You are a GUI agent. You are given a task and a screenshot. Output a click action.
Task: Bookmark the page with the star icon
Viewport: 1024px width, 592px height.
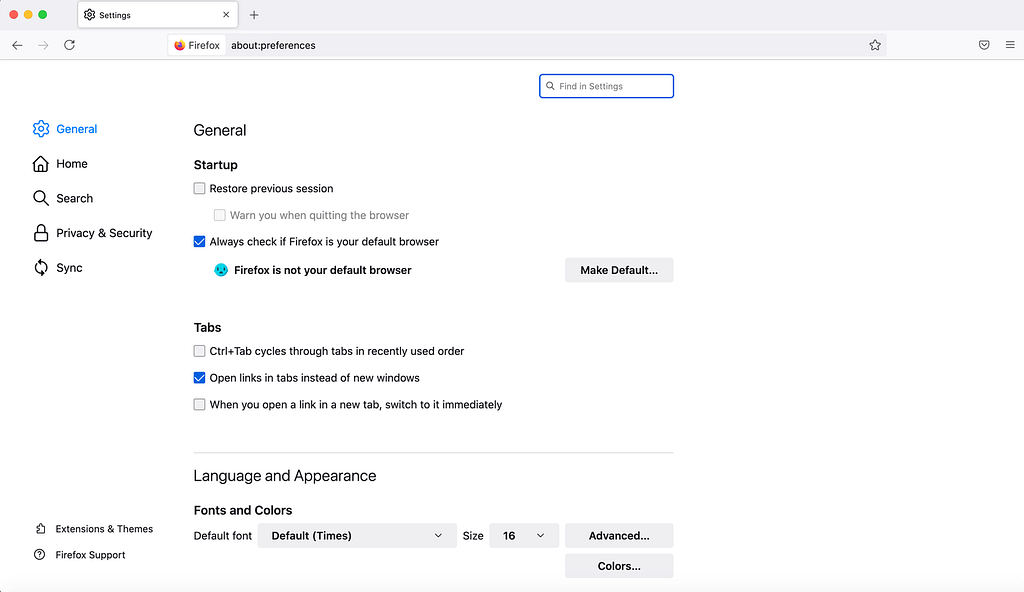point(875,45)
